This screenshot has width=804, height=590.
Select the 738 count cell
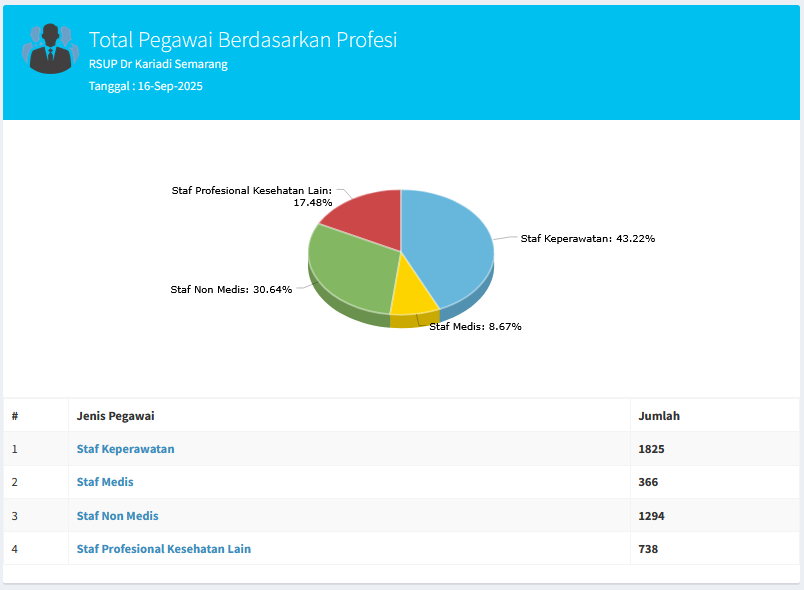[x=648, y=549]
